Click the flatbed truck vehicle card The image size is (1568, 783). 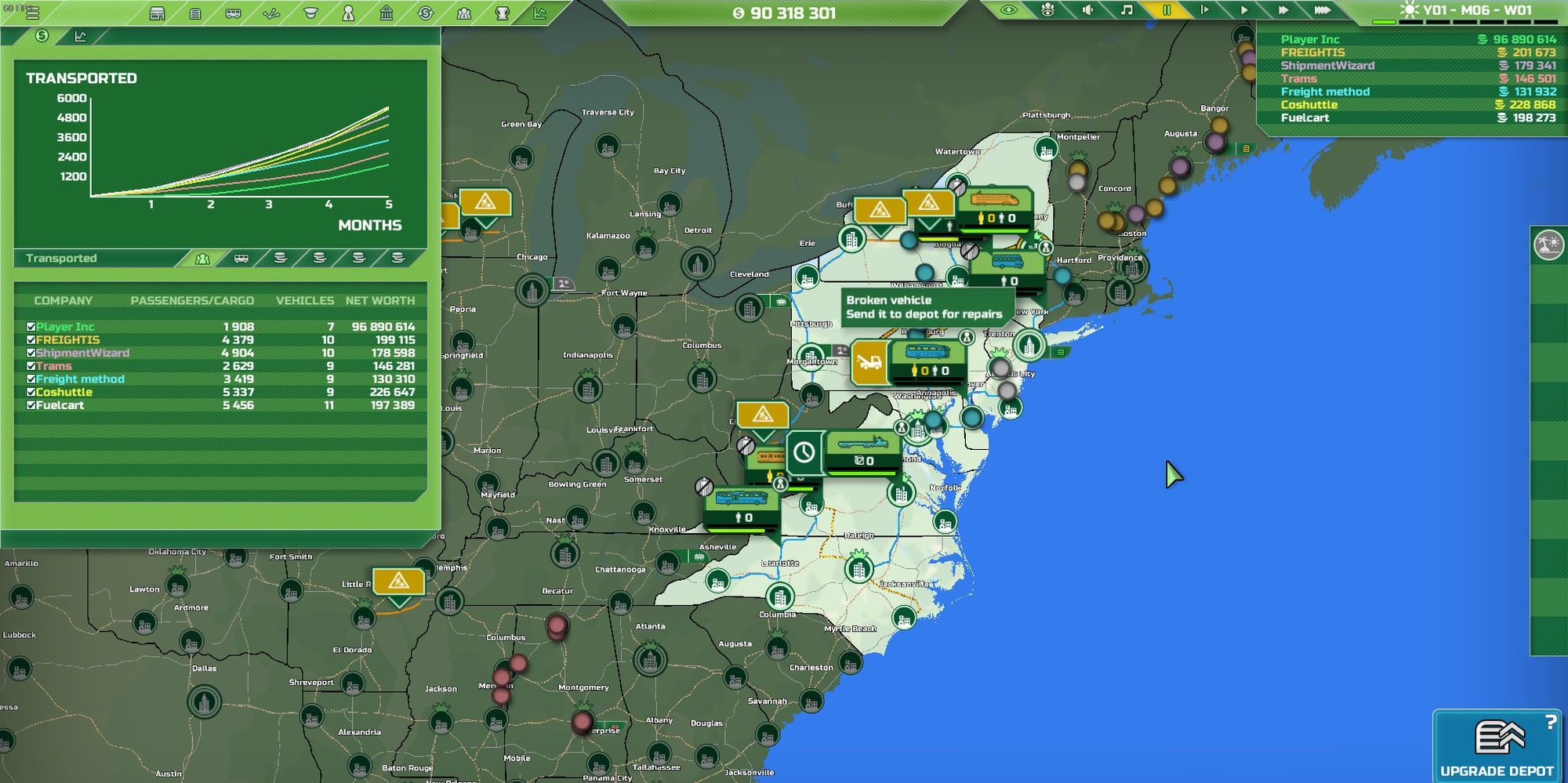click(x=863, y=452)
